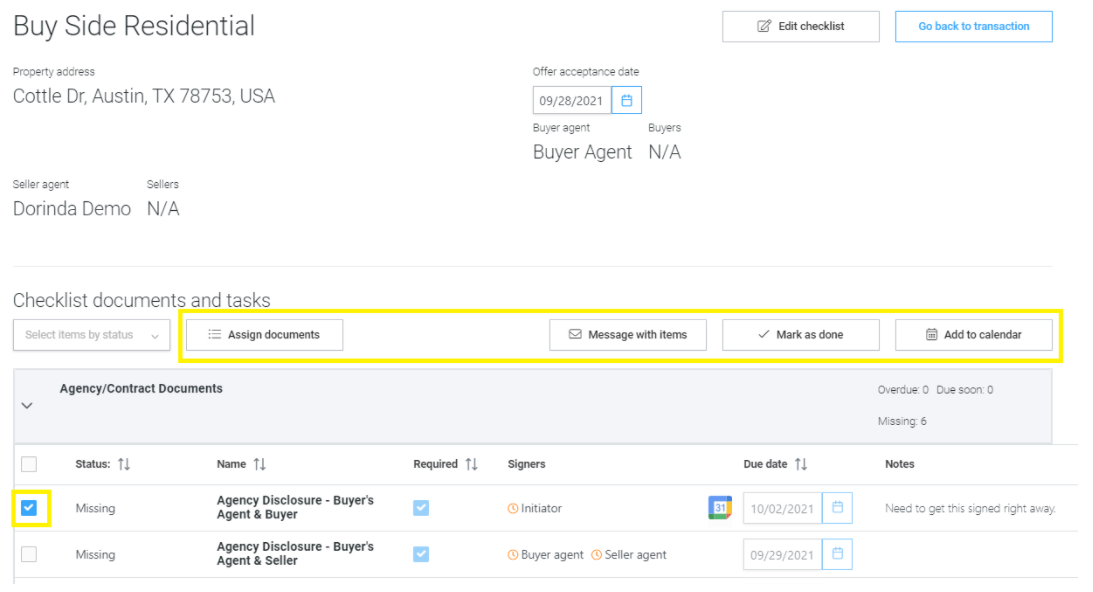Open Edit checklist
Viewport: 1093px width, 592px height.
click(800, 27)
